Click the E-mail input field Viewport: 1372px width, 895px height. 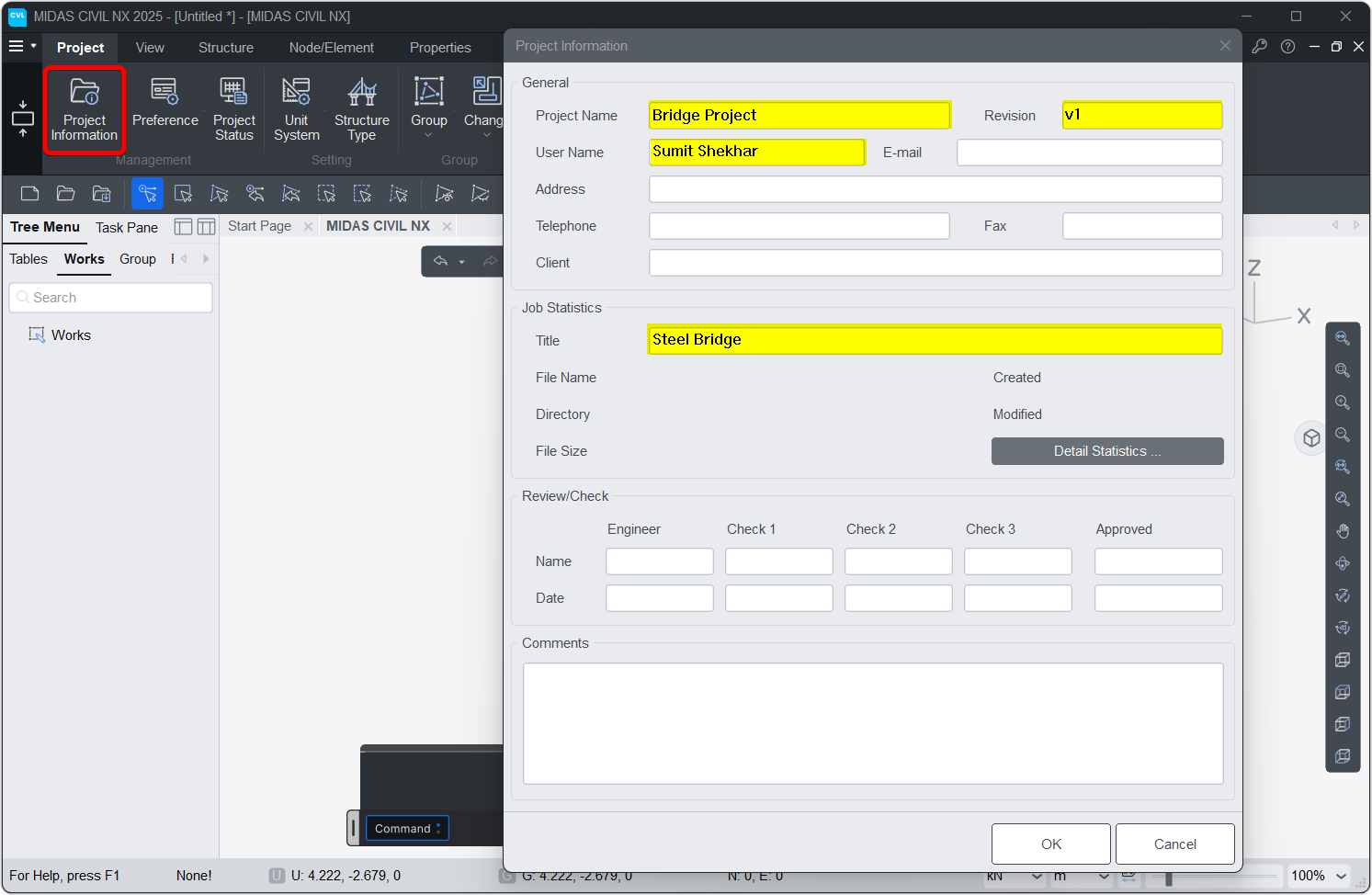(1089, 153)
